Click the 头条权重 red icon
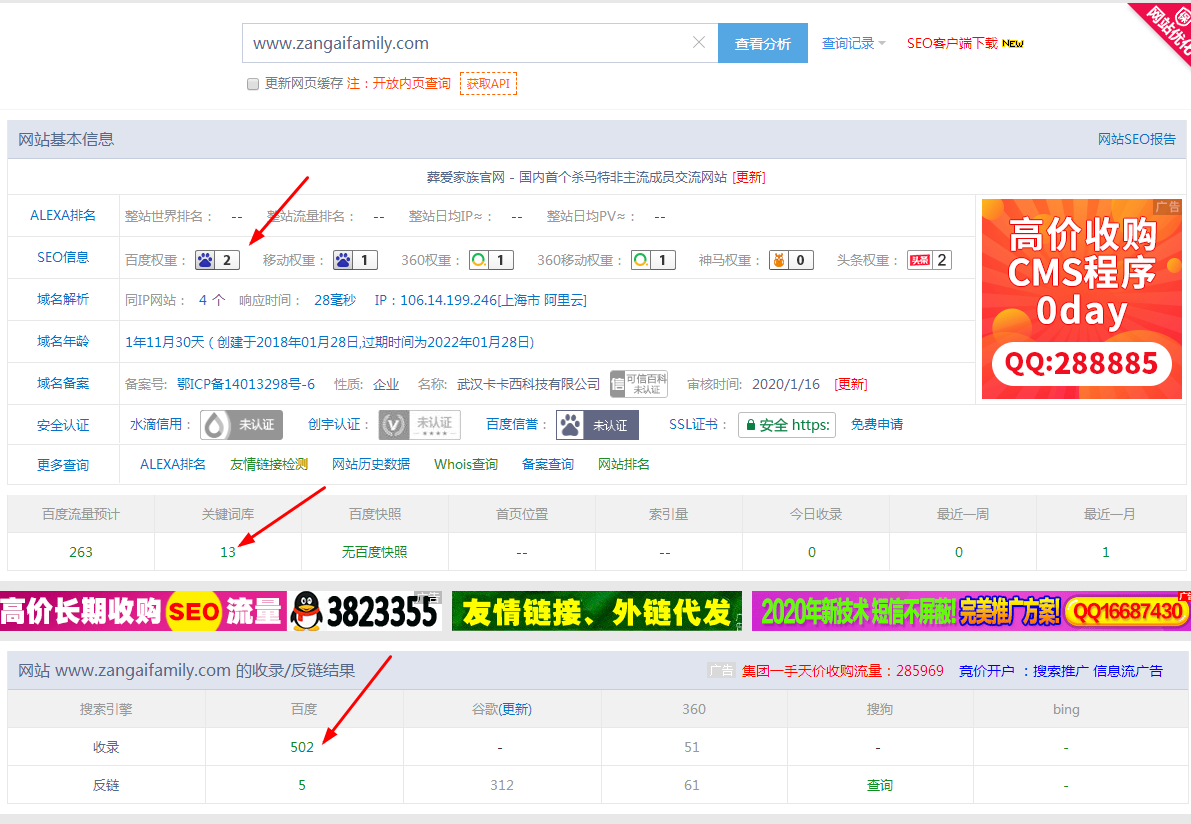Screen dimensions: 1191x824 [x=920, y=260]
